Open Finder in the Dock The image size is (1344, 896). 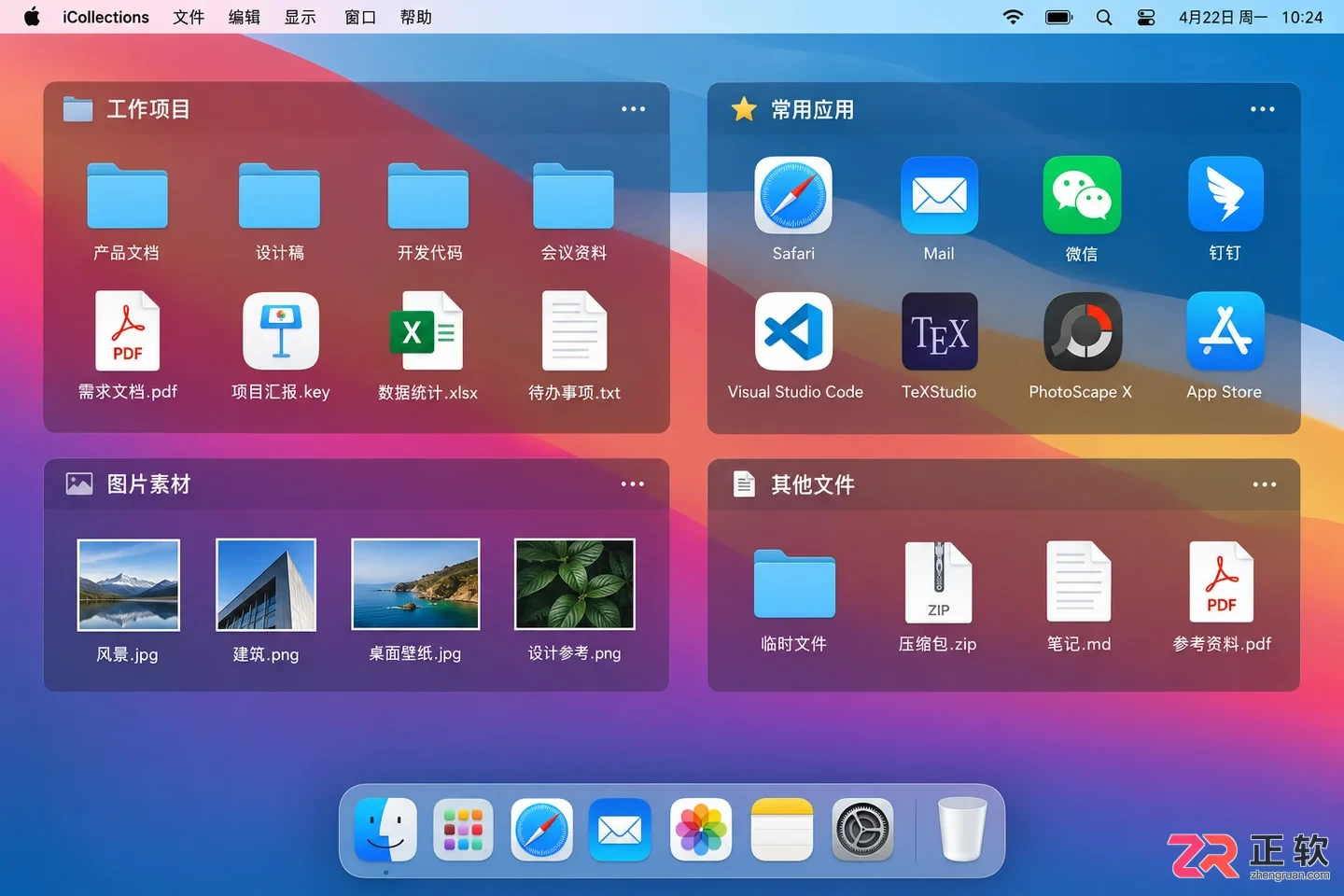pyautogui.click(x=385, y=830)
